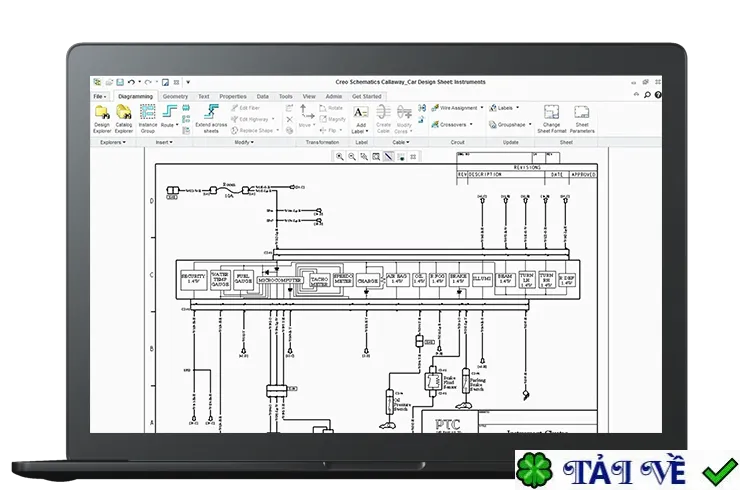
Task: Switch to the Geometry tab
Action: [x=175, y=96]
